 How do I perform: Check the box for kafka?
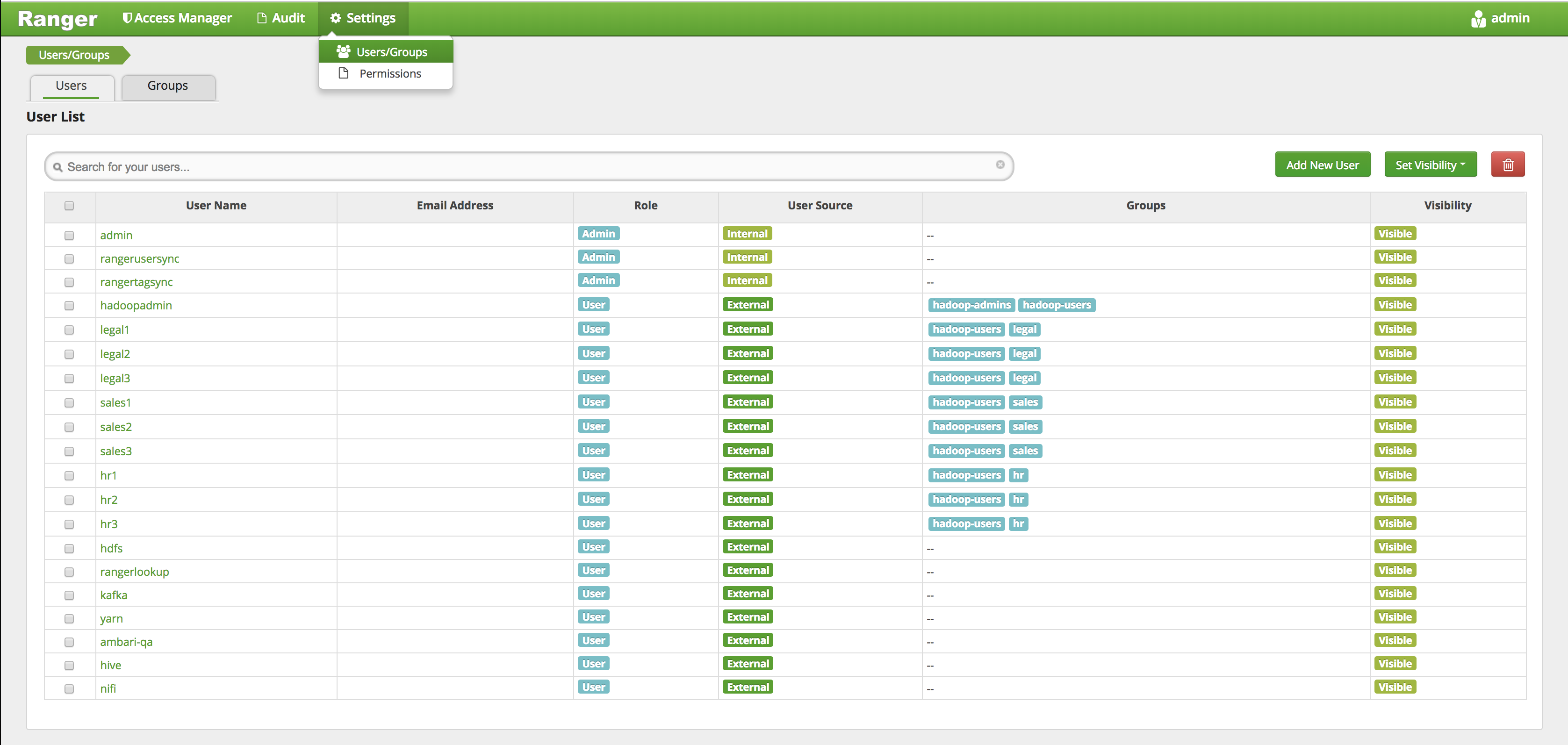pos(69,595)
